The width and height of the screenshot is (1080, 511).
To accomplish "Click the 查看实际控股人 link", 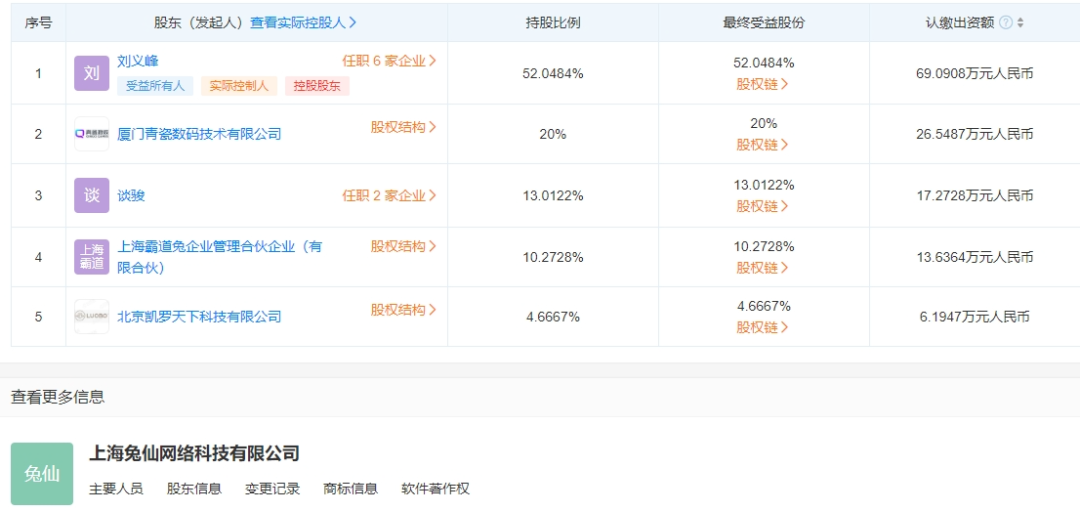I will pyautogui.click(x=303, y=22).
